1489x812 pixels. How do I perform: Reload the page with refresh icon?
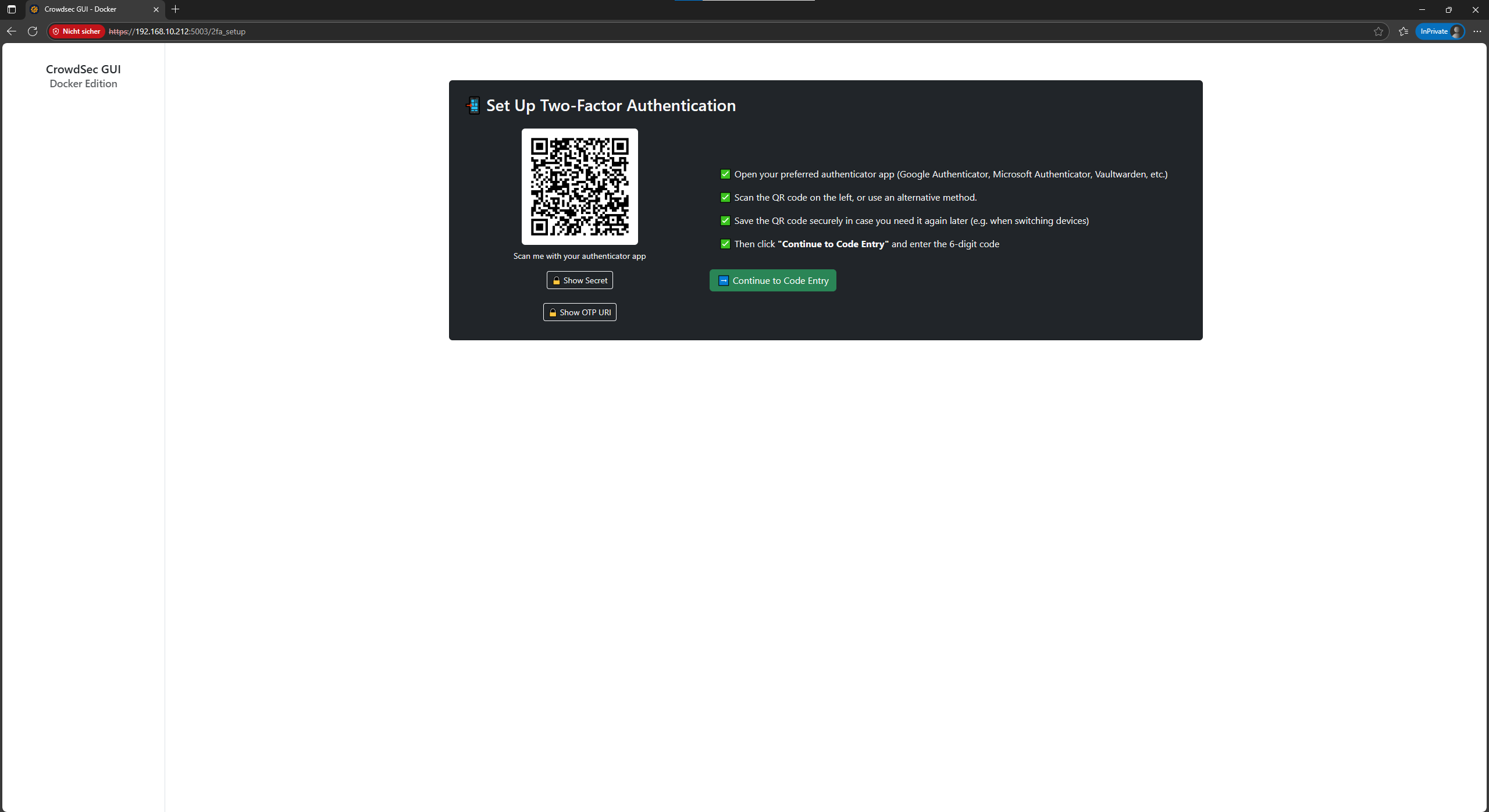point(33,31)
